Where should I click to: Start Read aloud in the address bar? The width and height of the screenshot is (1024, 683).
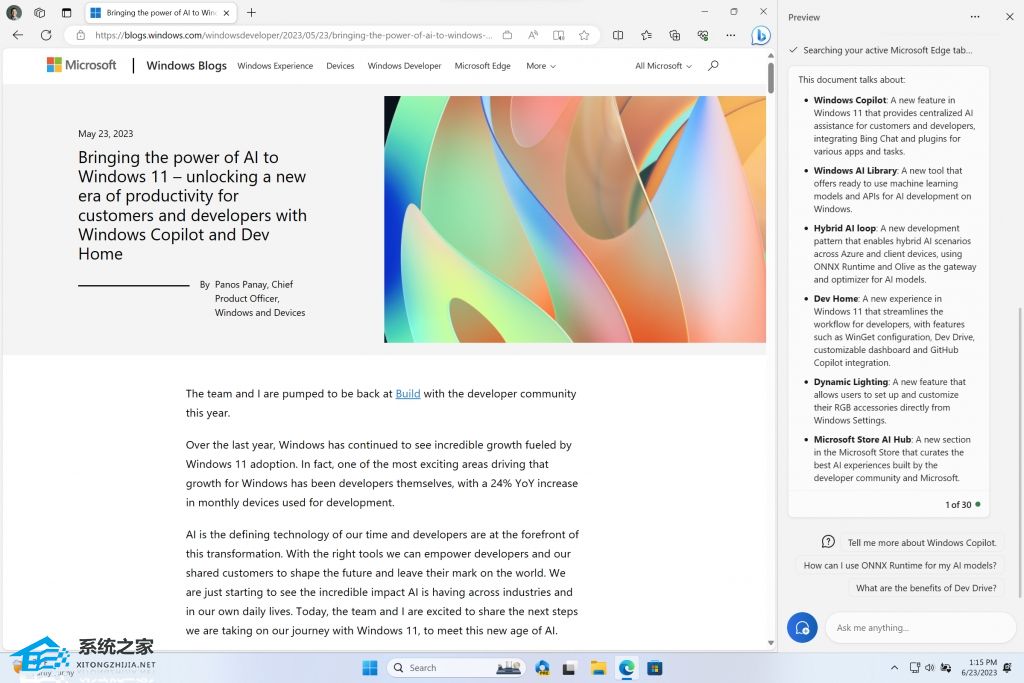tap(534, 34)
